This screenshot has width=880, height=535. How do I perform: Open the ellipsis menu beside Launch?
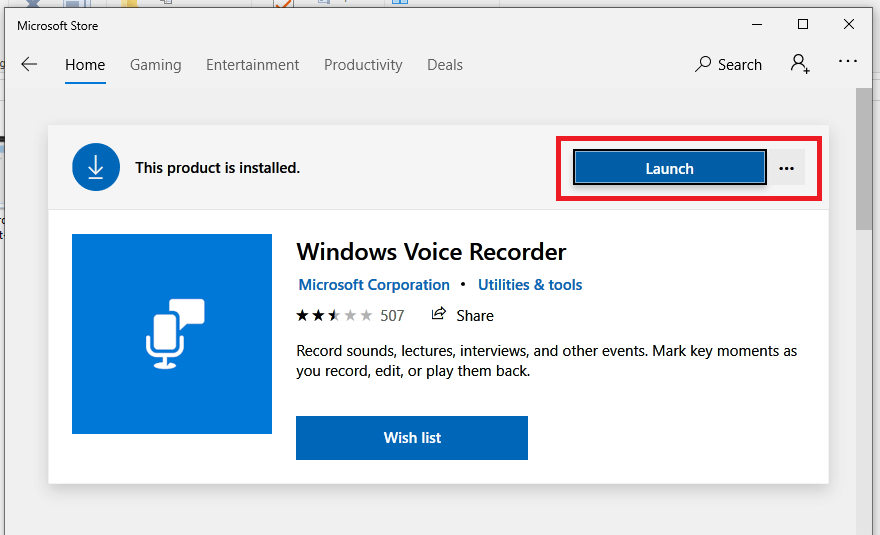[786, 168]
